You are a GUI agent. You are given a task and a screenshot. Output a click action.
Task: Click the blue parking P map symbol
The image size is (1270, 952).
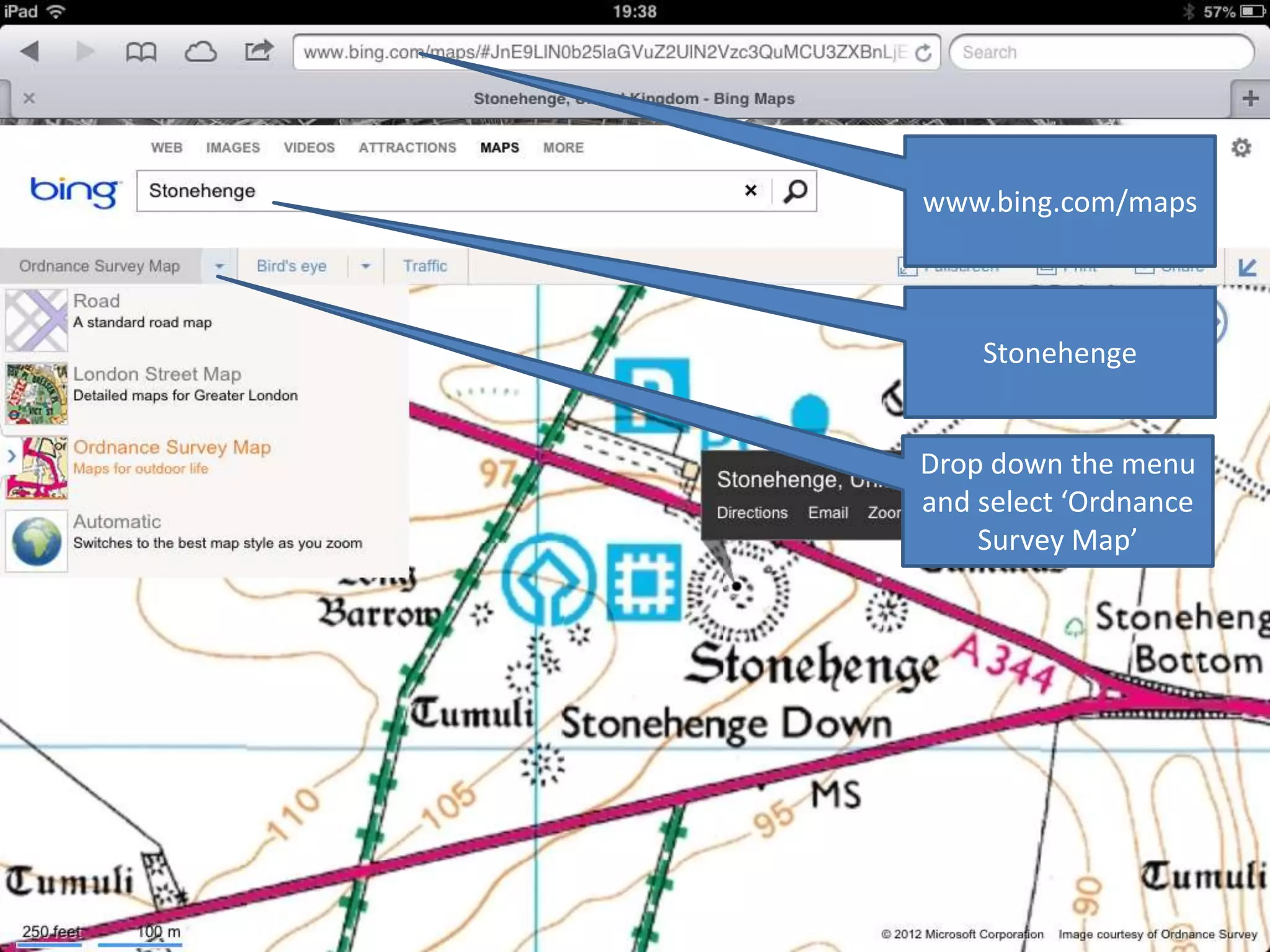click(651, 395)
